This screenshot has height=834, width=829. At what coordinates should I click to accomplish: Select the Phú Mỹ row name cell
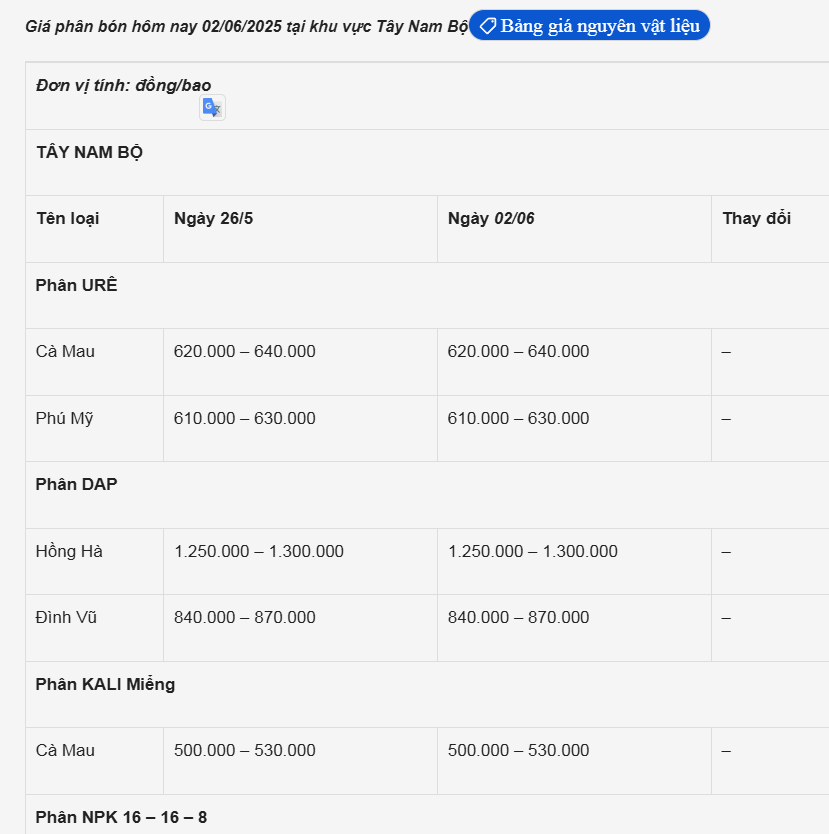65,418
